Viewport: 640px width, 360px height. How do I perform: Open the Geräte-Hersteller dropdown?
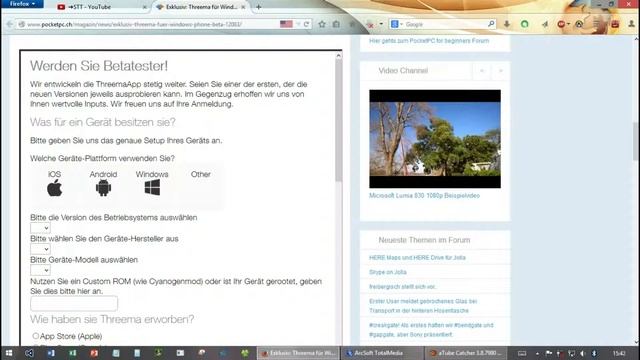pos(40,249)
